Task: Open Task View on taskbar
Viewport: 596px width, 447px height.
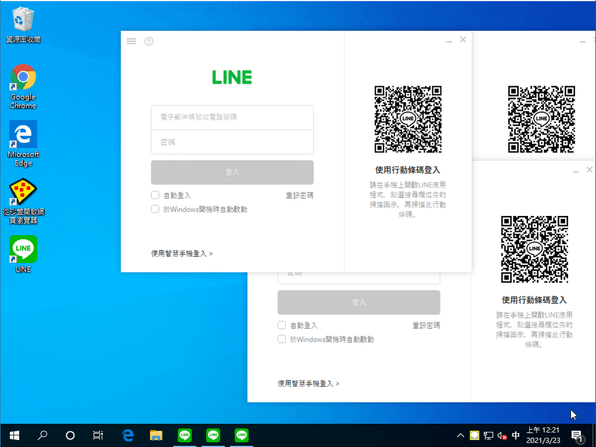Action: (98, 435)
